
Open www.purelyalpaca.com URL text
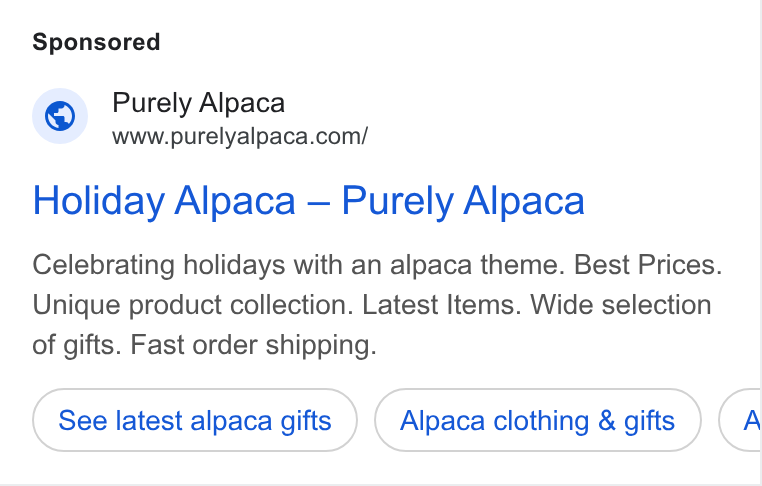pyautogui.click(x=240, y=137)
